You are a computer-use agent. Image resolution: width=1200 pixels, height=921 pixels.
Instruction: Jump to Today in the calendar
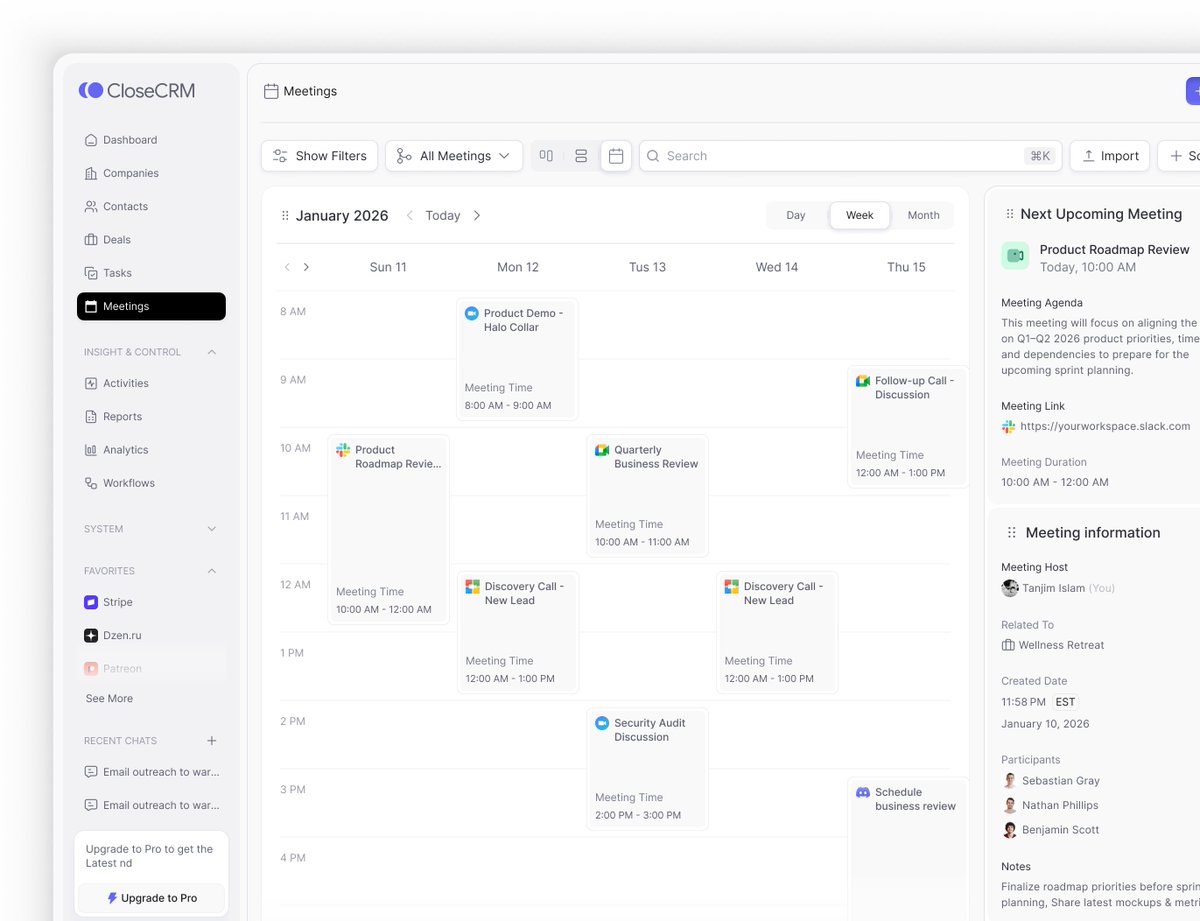pos(443,216)
